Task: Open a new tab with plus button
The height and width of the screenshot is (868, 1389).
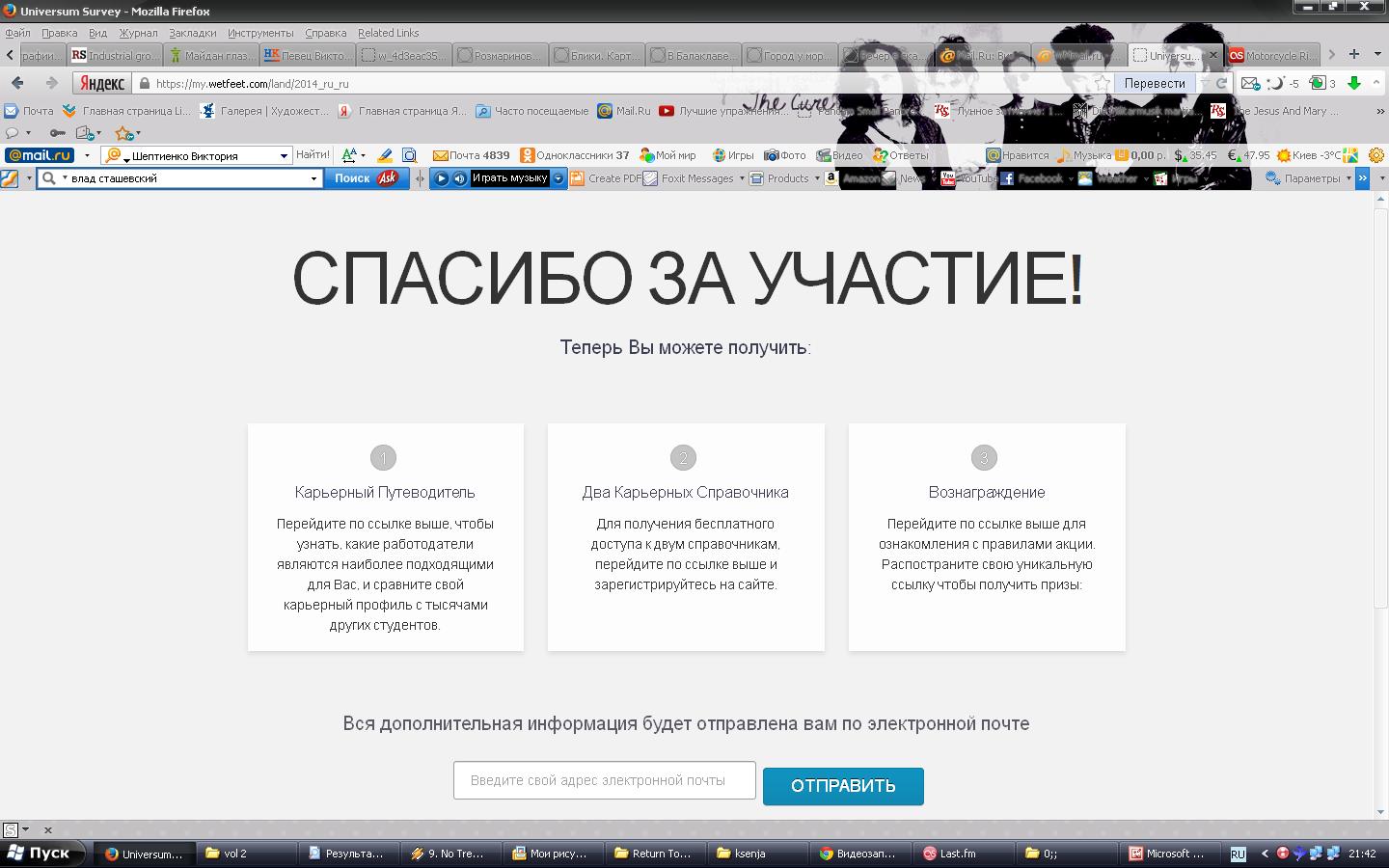Action: click(x=1353, y=55)
